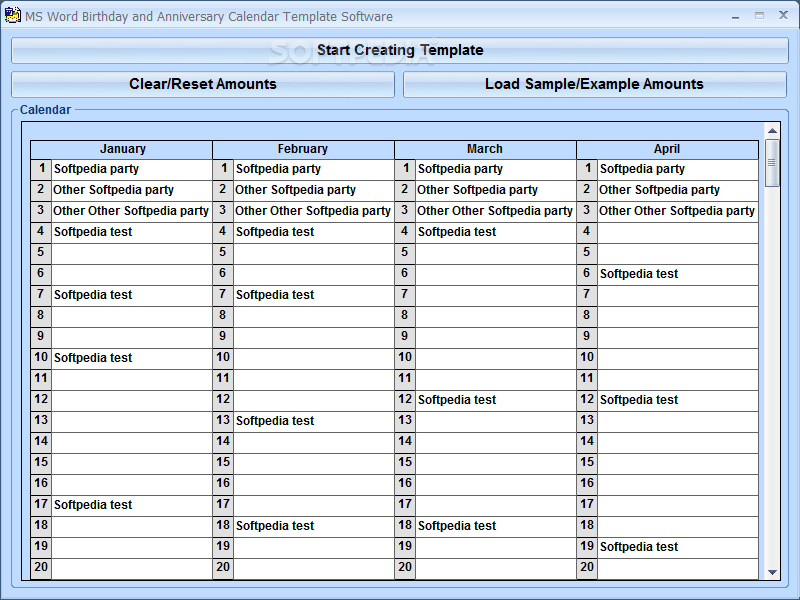800x600 pixels.
Task: Click the empty February 10 cell
Action: (x=314, y=358)
